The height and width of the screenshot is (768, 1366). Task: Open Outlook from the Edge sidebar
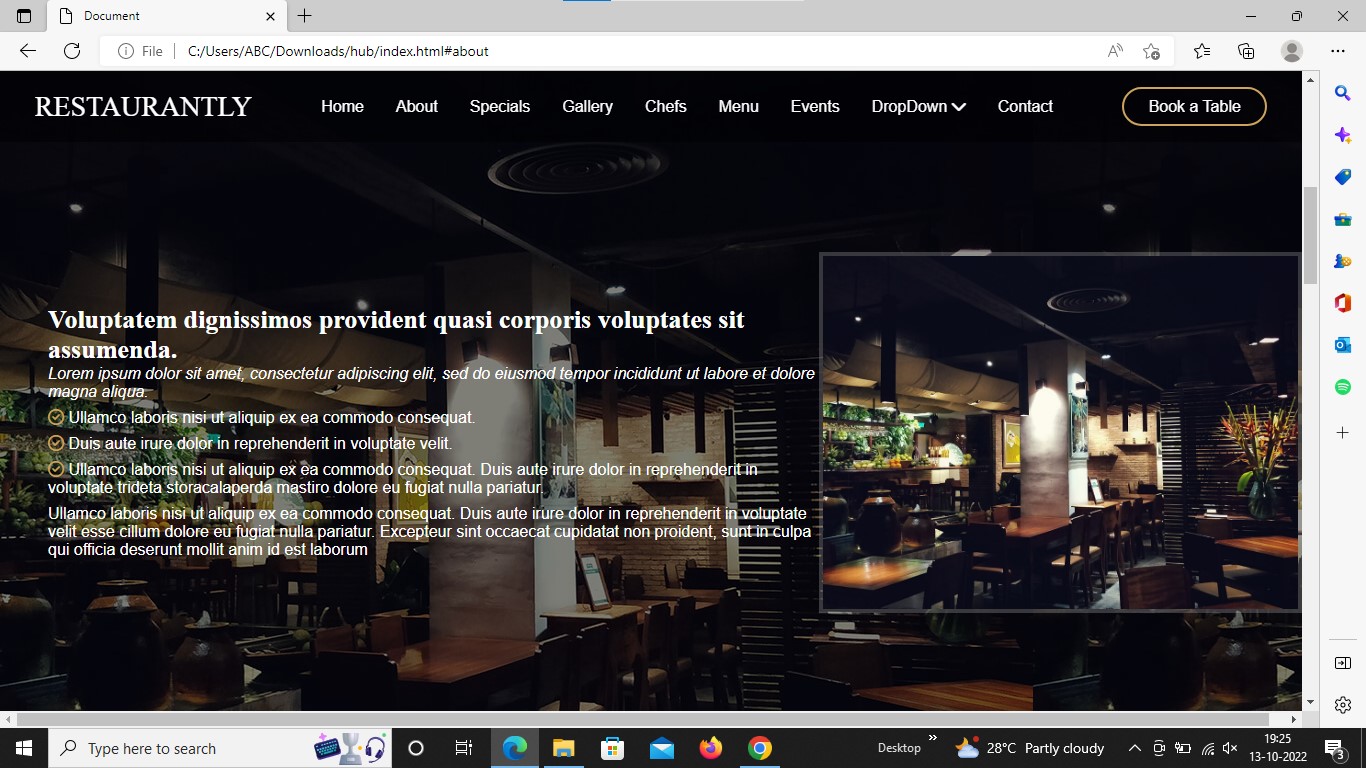[x=1343, y=344]
